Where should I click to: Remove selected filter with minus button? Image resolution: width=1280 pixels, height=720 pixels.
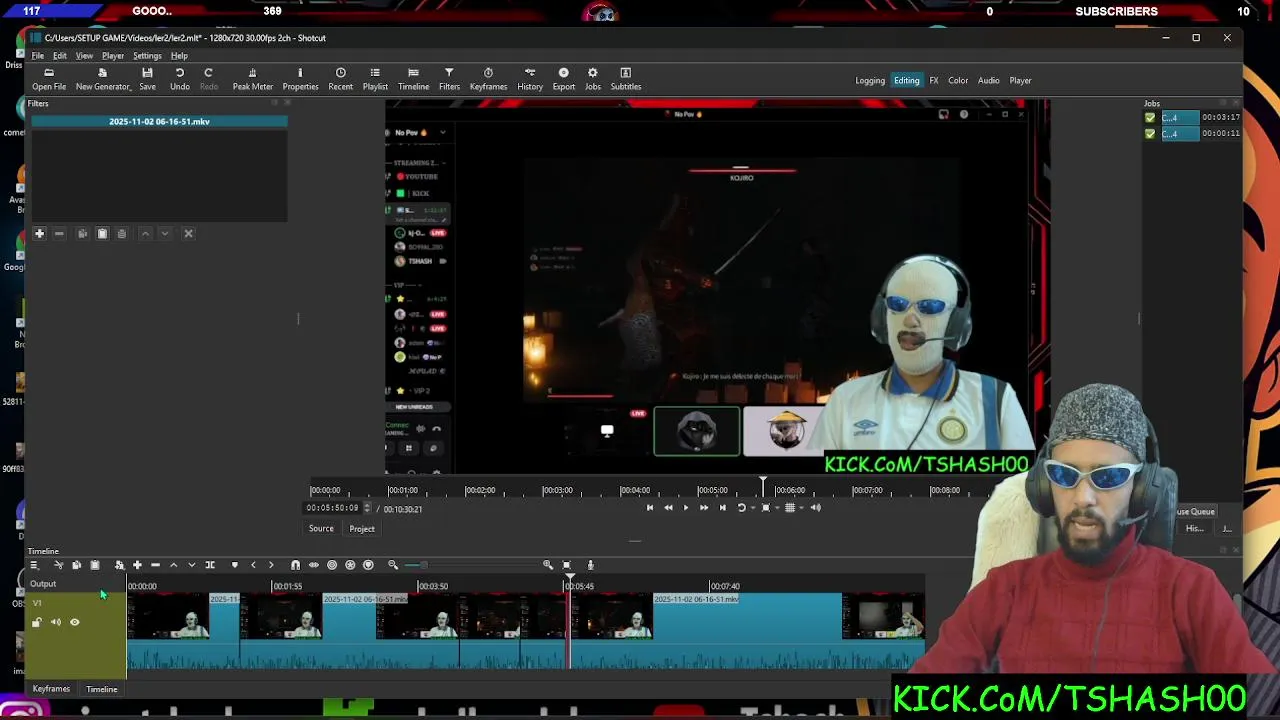click(59, 233)
